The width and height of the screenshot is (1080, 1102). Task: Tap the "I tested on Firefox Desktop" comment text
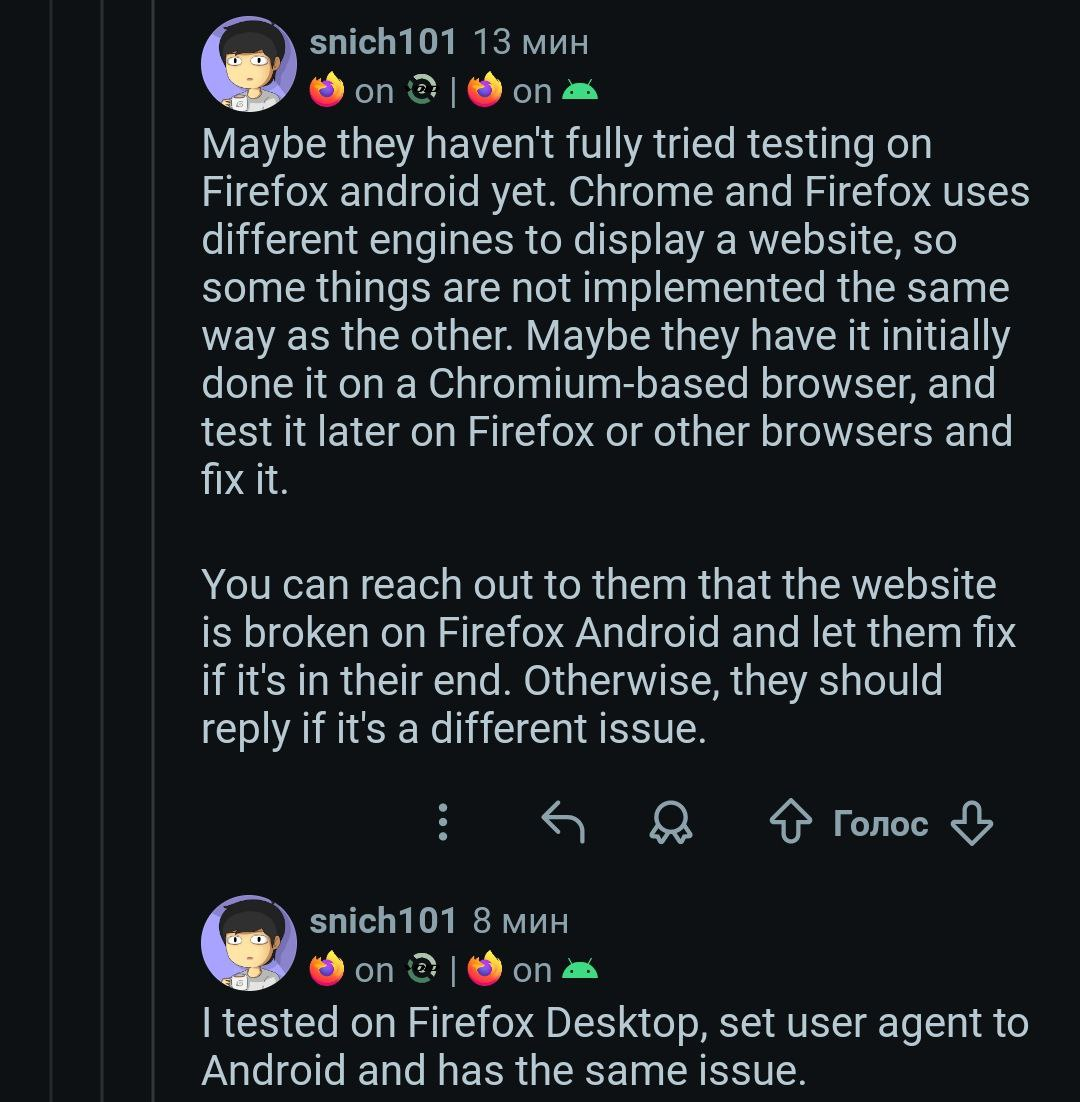pos(600,1046)
